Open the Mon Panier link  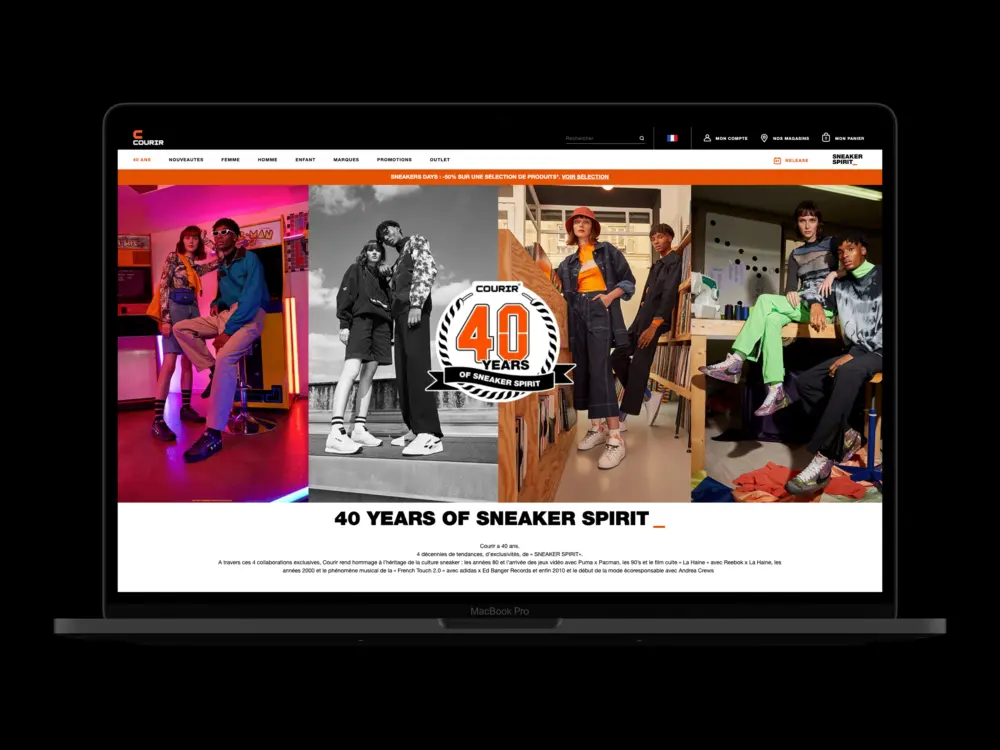(x=849, y=138)
